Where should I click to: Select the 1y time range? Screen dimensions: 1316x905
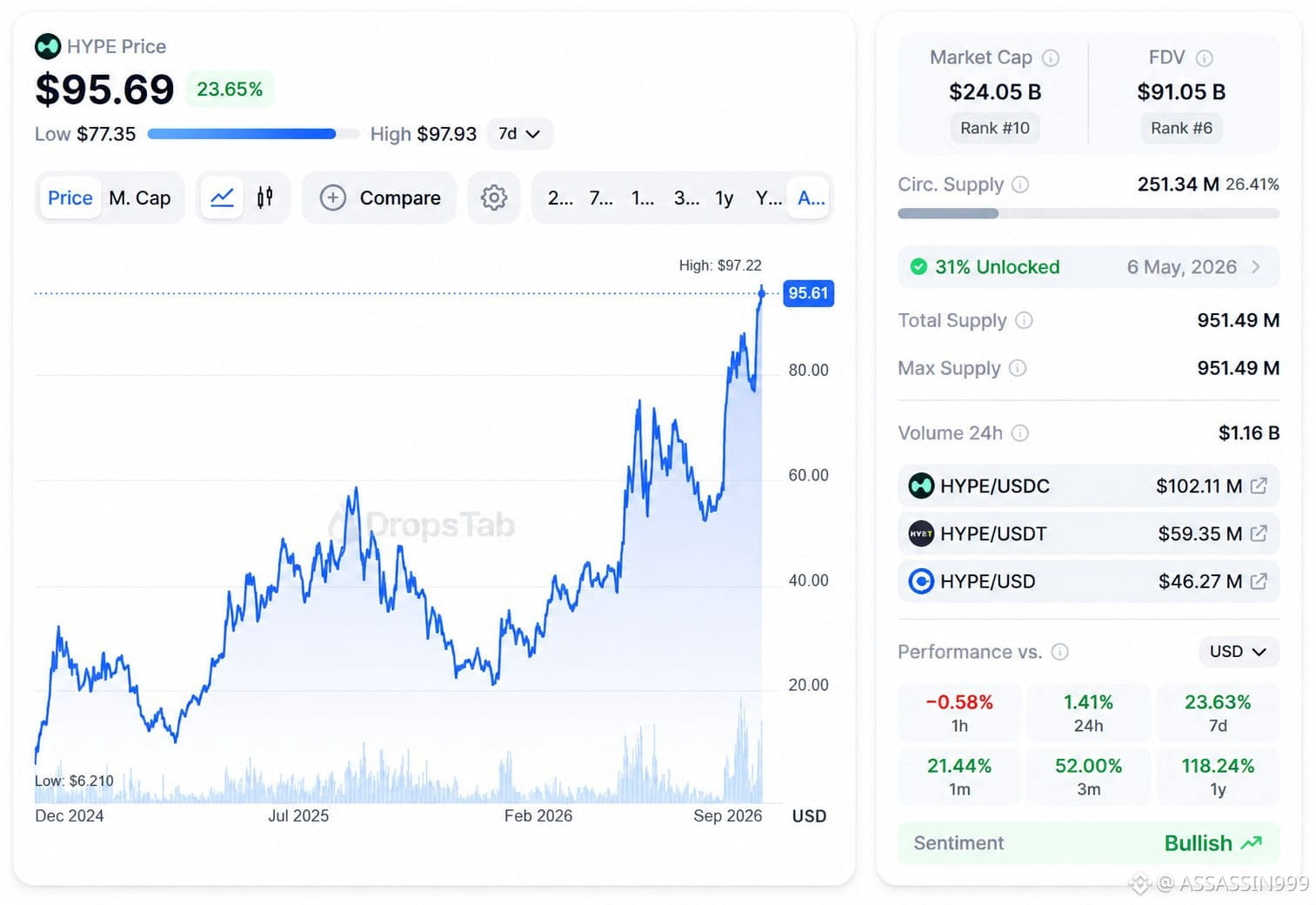point(724,198)
